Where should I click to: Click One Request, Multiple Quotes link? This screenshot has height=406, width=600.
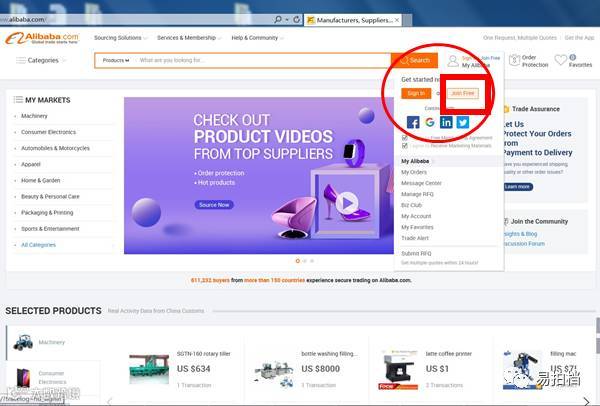(x=520, y=38)
